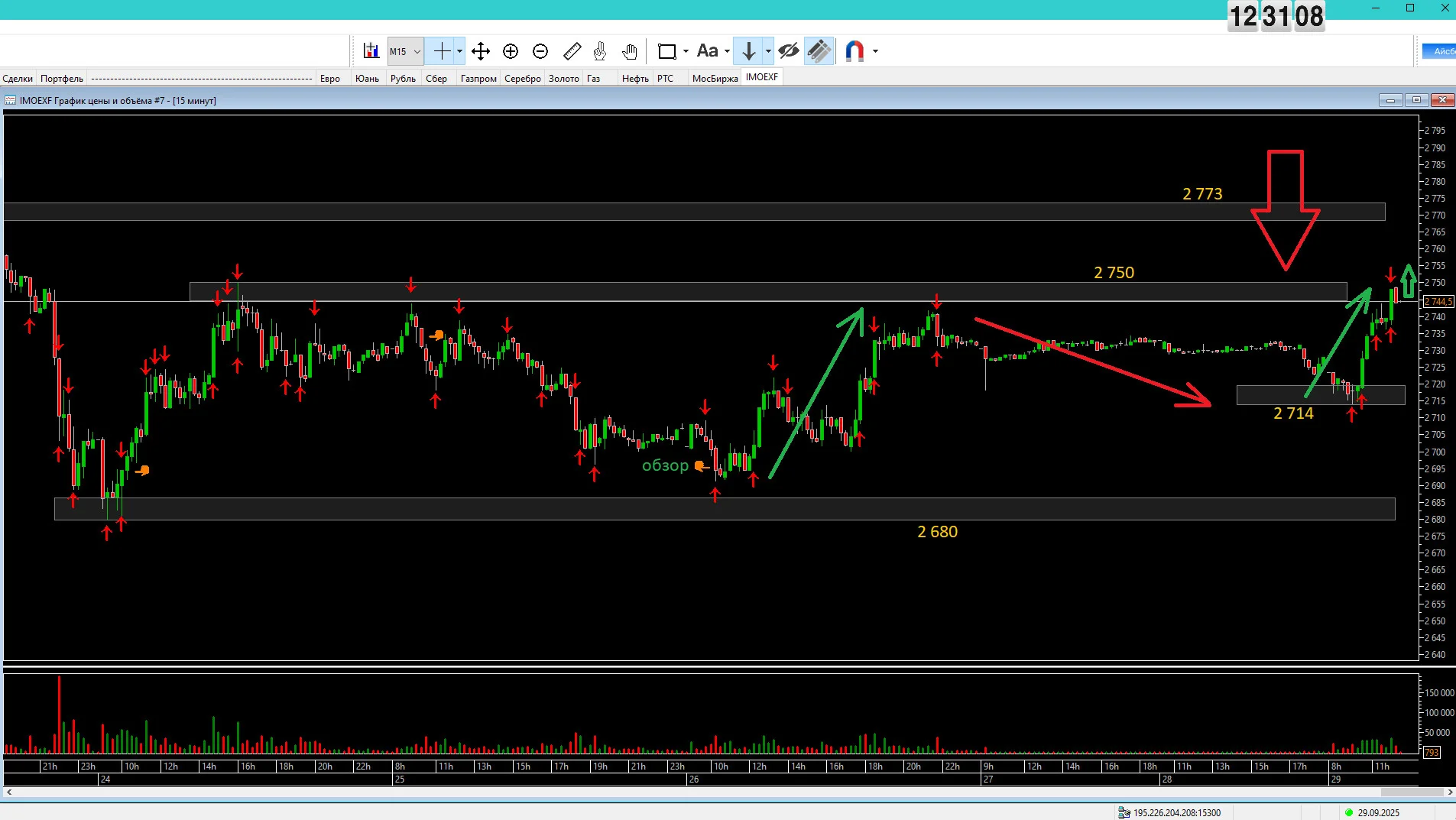
Task: Switch to the Золото tab
Action: tap(564, 78)
